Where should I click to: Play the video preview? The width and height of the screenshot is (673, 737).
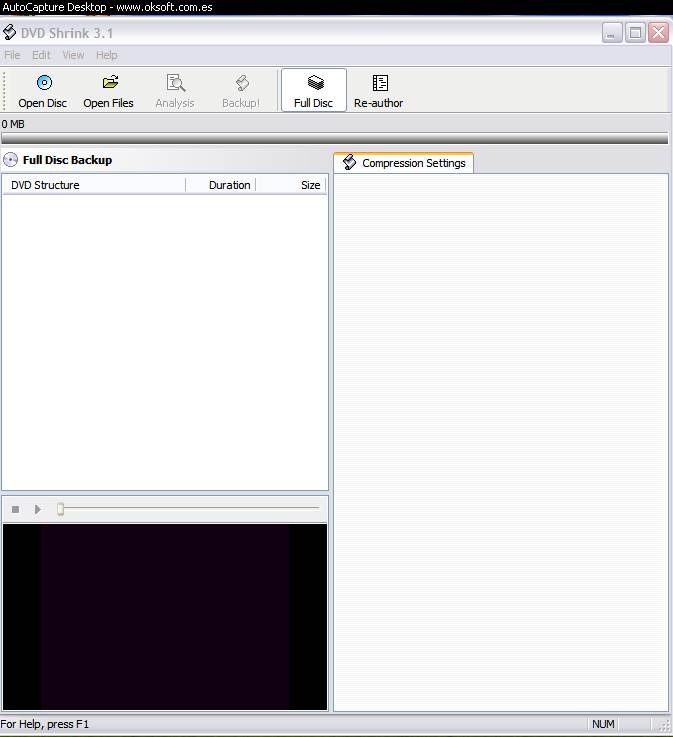[38, 510]
